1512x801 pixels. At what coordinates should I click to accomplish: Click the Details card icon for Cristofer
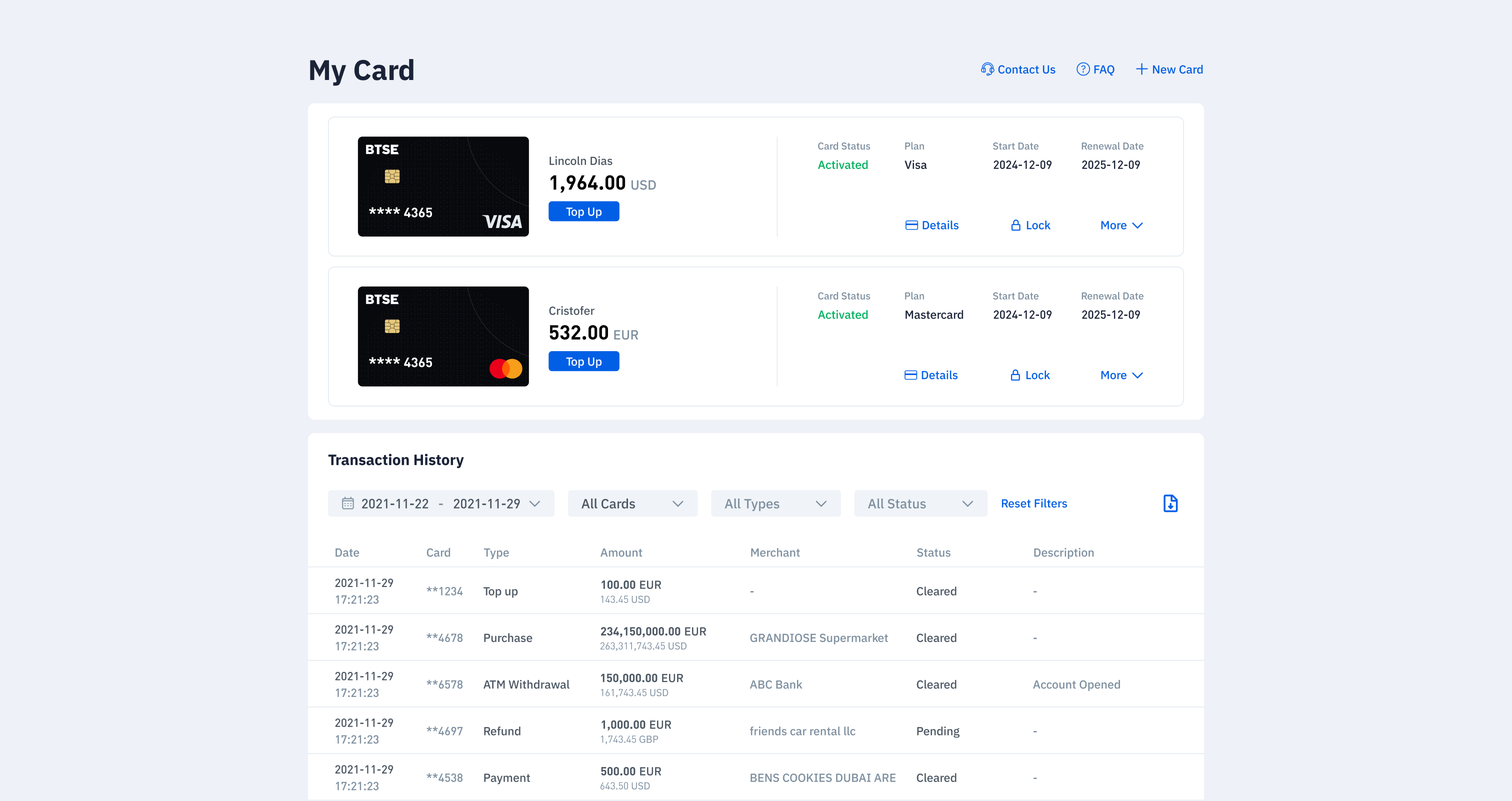[910, 375]
